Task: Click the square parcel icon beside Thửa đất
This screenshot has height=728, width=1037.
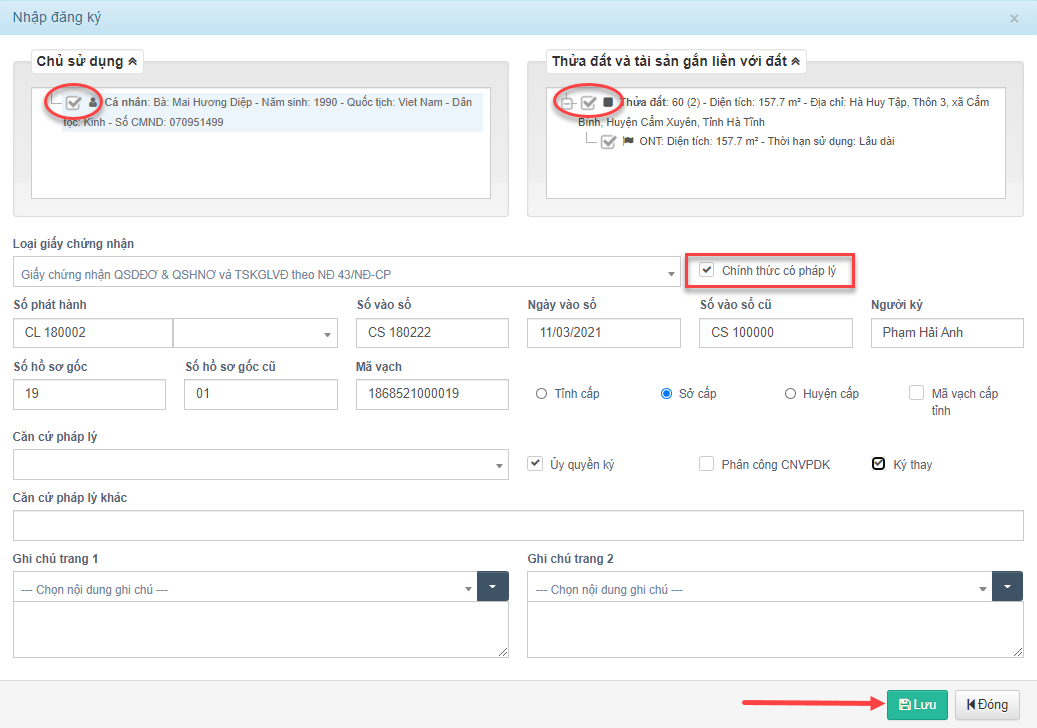Action: (608, 102)
